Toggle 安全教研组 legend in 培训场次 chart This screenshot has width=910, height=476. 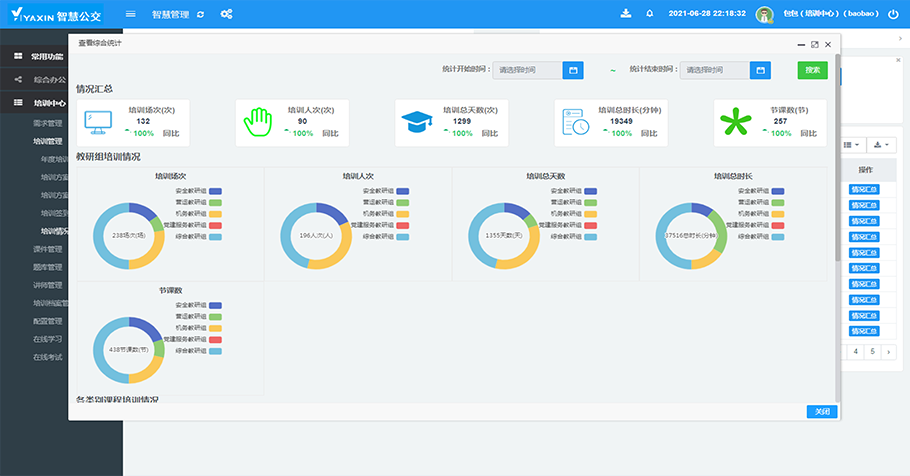tap(215, 190)
